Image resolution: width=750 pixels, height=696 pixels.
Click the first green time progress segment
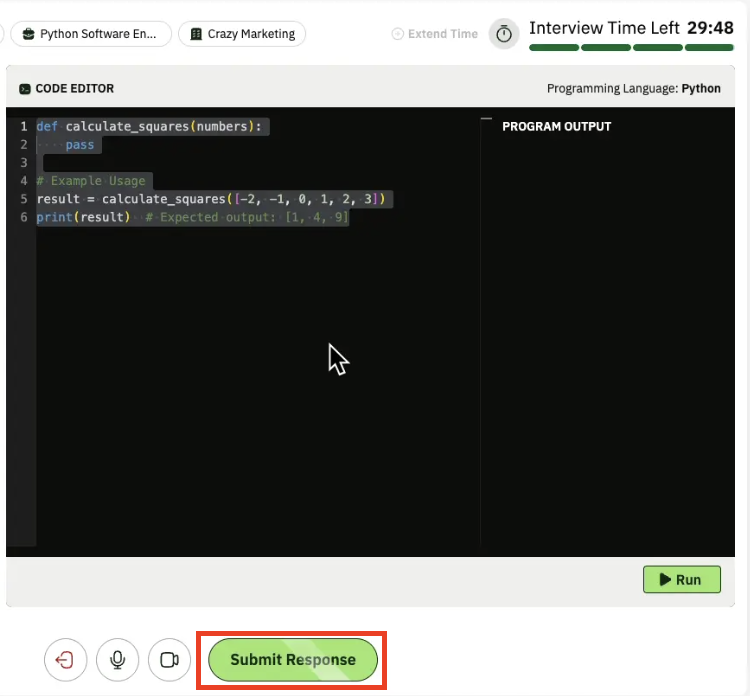click(x=553, y=47)
